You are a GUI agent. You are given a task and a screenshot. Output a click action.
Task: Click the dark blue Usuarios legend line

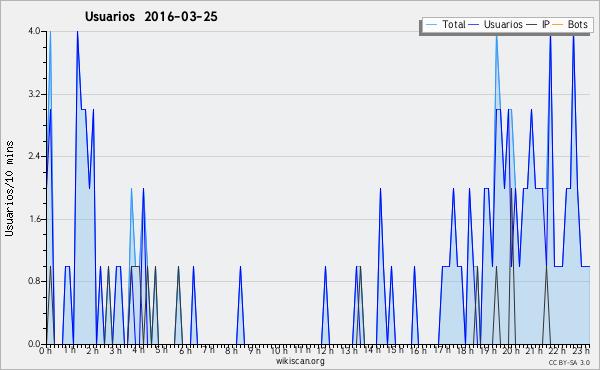[474, 25]
